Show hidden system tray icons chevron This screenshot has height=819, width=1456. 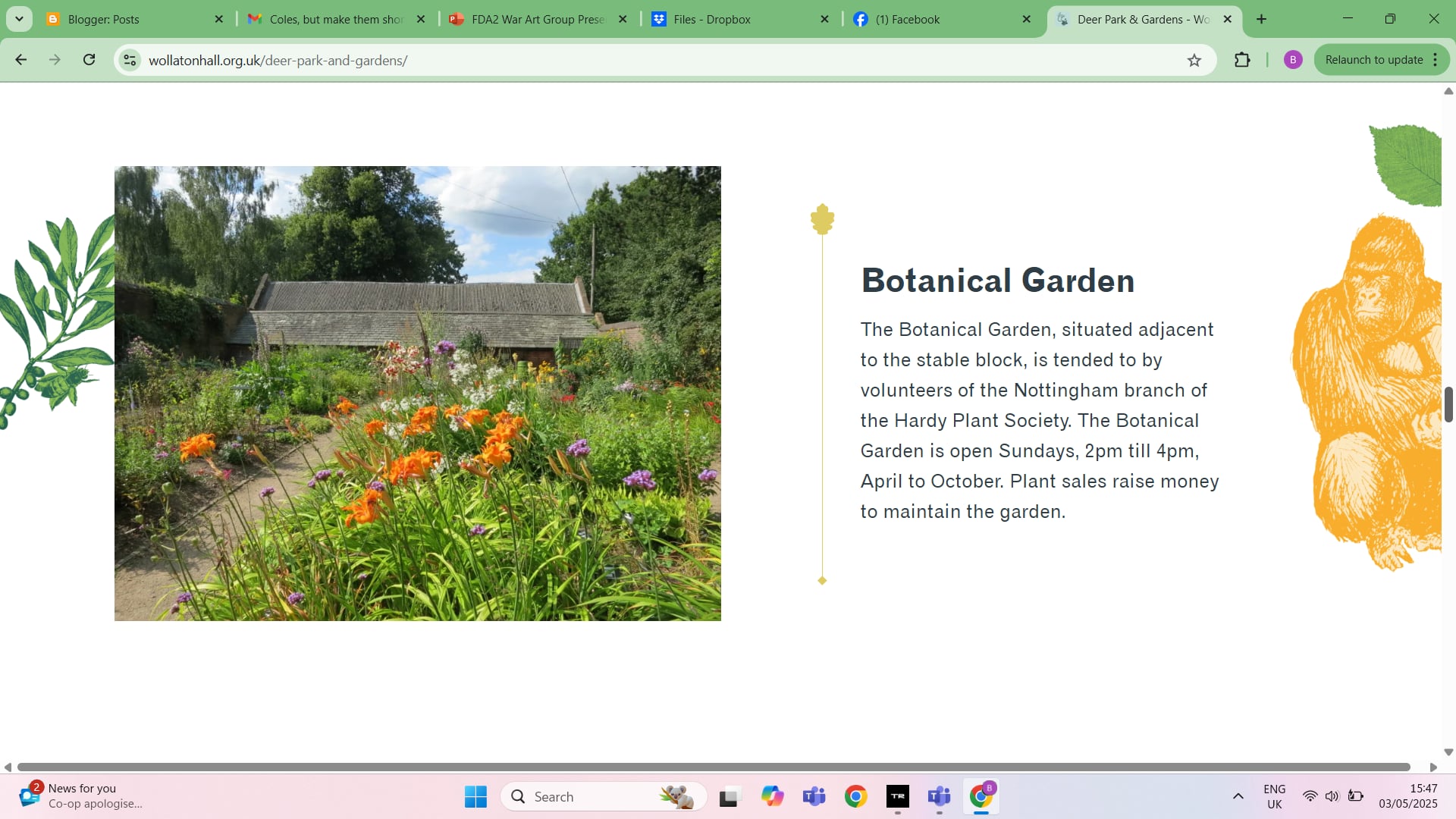(1238, 796)
